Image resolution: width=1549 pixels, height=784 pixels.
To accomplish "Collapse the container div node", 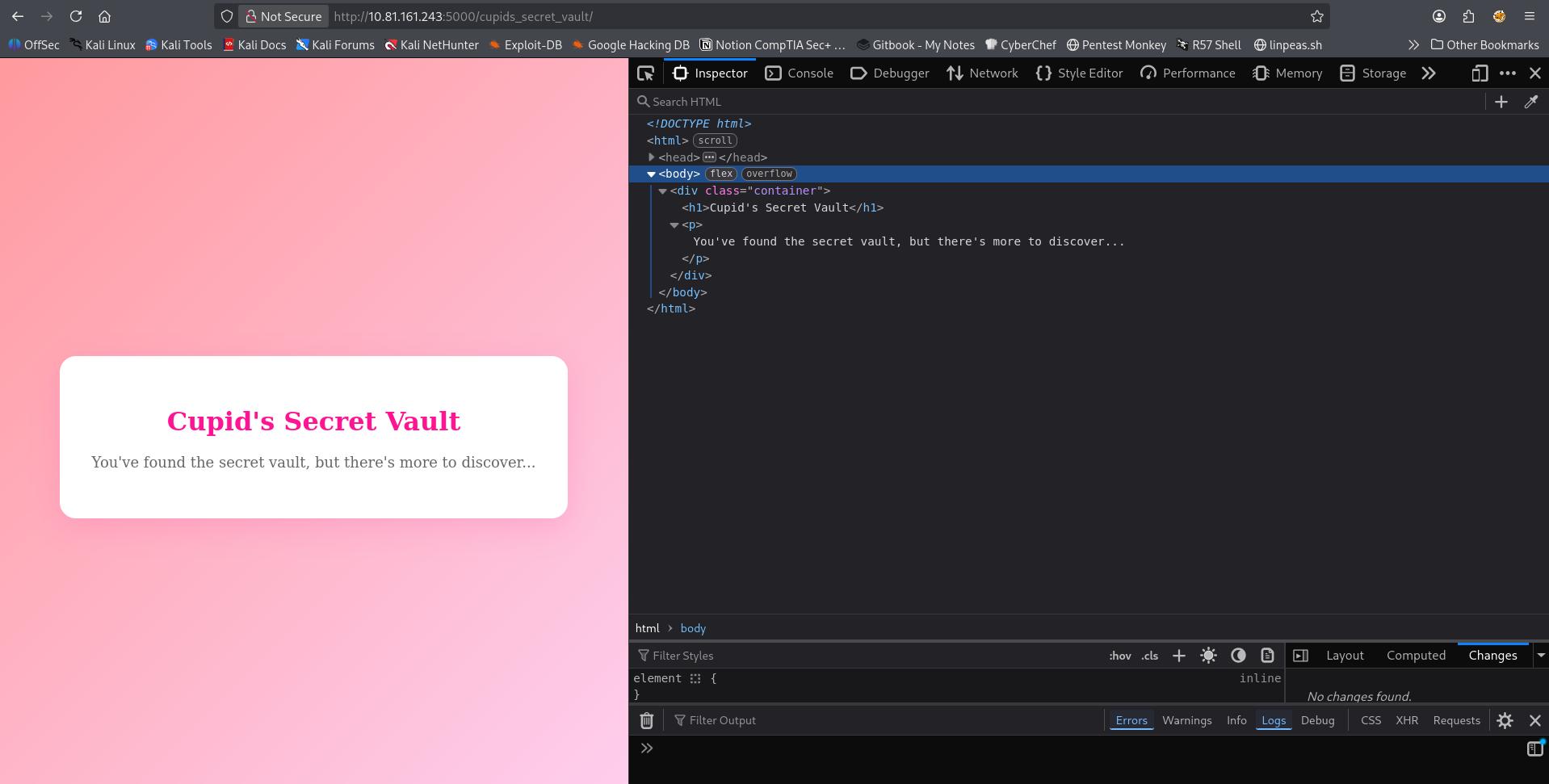I will pyautogui.click(x=663, y=191).
